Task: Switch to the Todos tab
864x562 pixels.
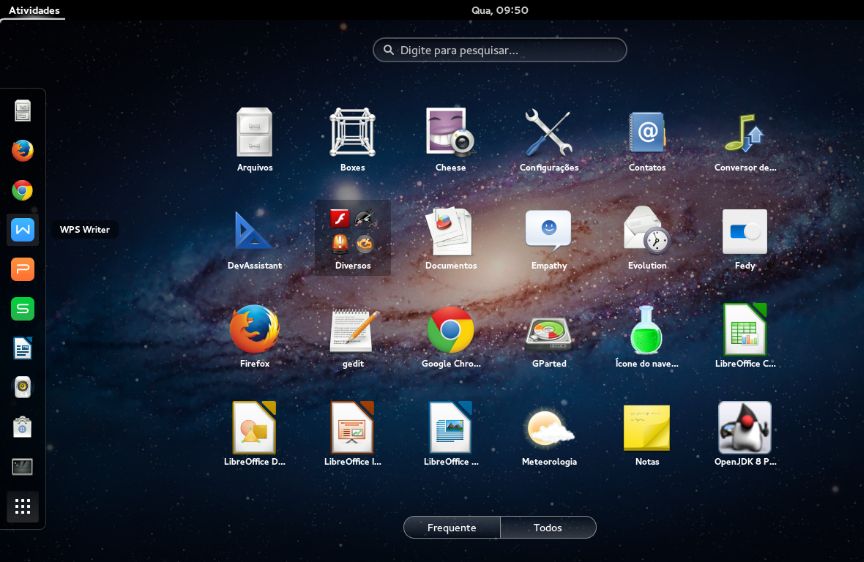Action: point(548,527)
